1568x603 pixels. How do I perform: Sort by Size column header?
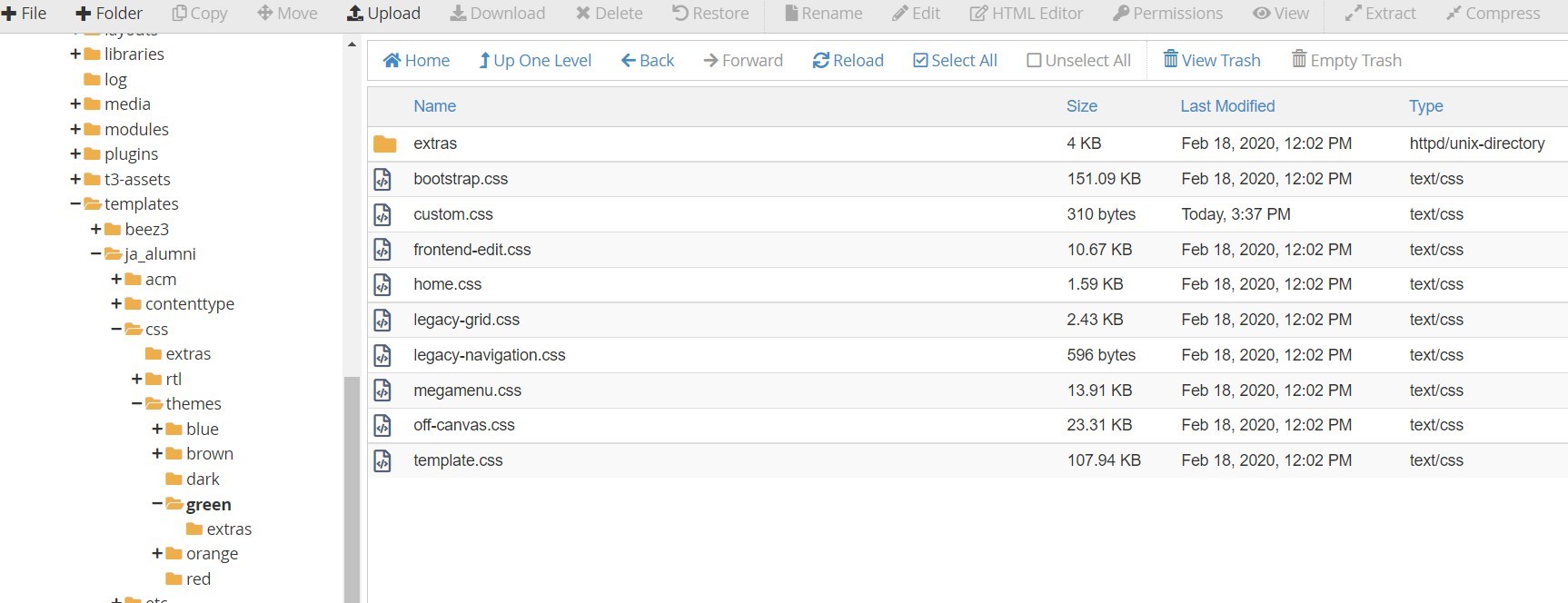tap(1082, 106)
